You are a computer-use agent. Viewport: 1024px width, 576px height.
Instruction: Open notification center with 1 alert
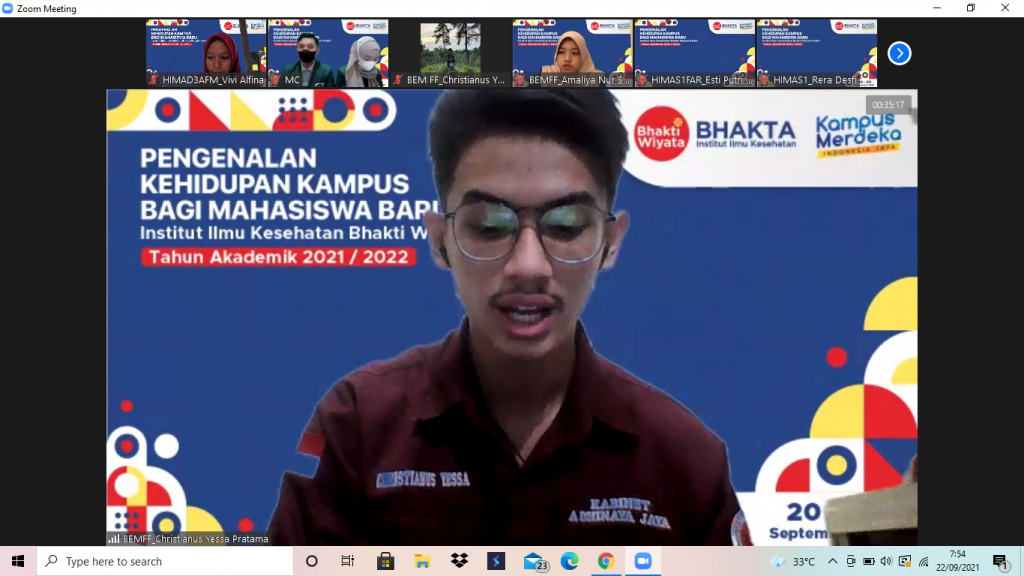tap(1000, 562)
